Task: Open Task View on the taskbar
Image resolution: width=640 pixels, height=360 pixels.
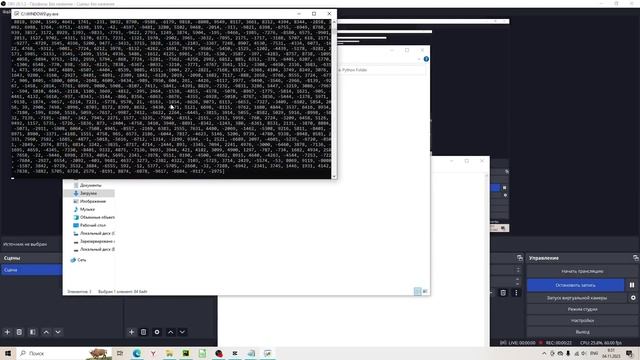Action: [x=120, y=353]
